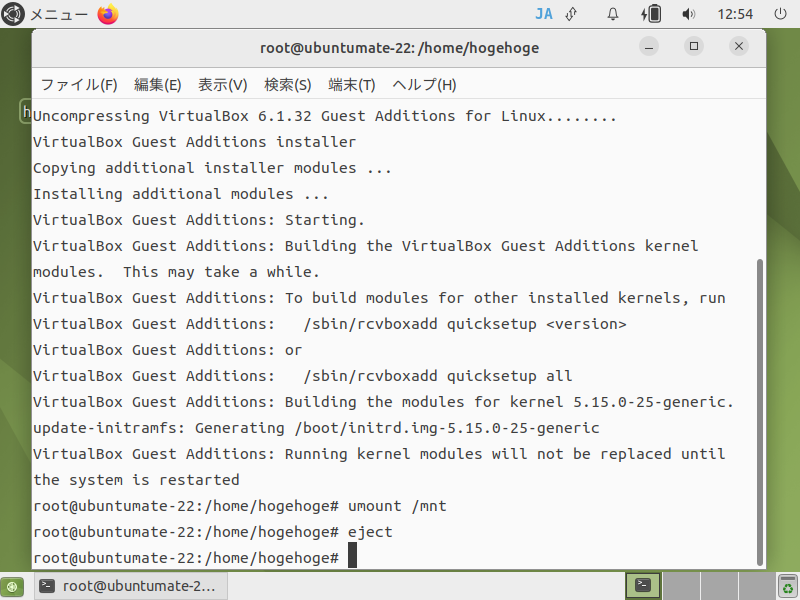Click the network up/down arrows indicator
This screenshot has height=600, width=800.
click(570, 14)
